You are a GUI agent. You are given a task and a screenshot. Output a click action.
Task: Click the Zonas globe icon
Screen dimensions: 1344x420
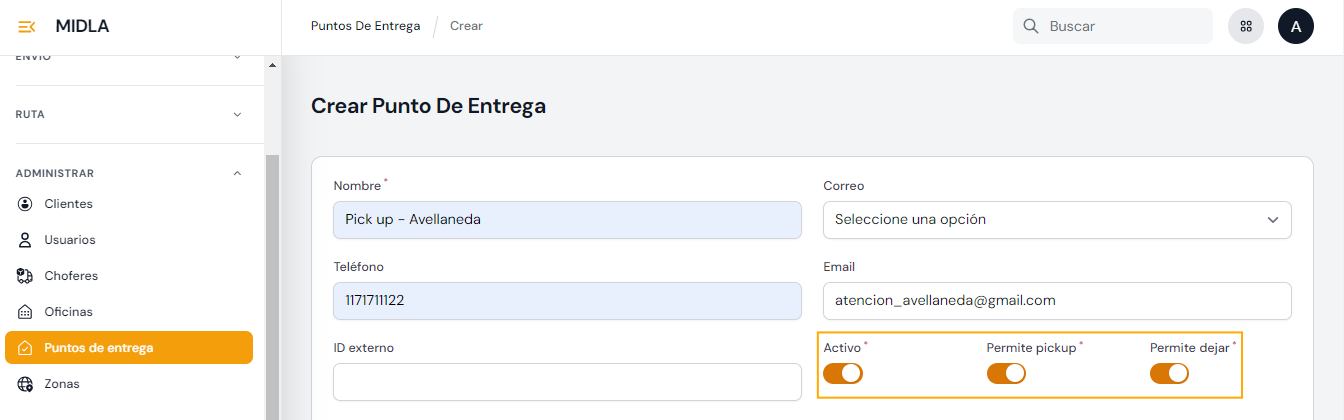click(26, 384)
